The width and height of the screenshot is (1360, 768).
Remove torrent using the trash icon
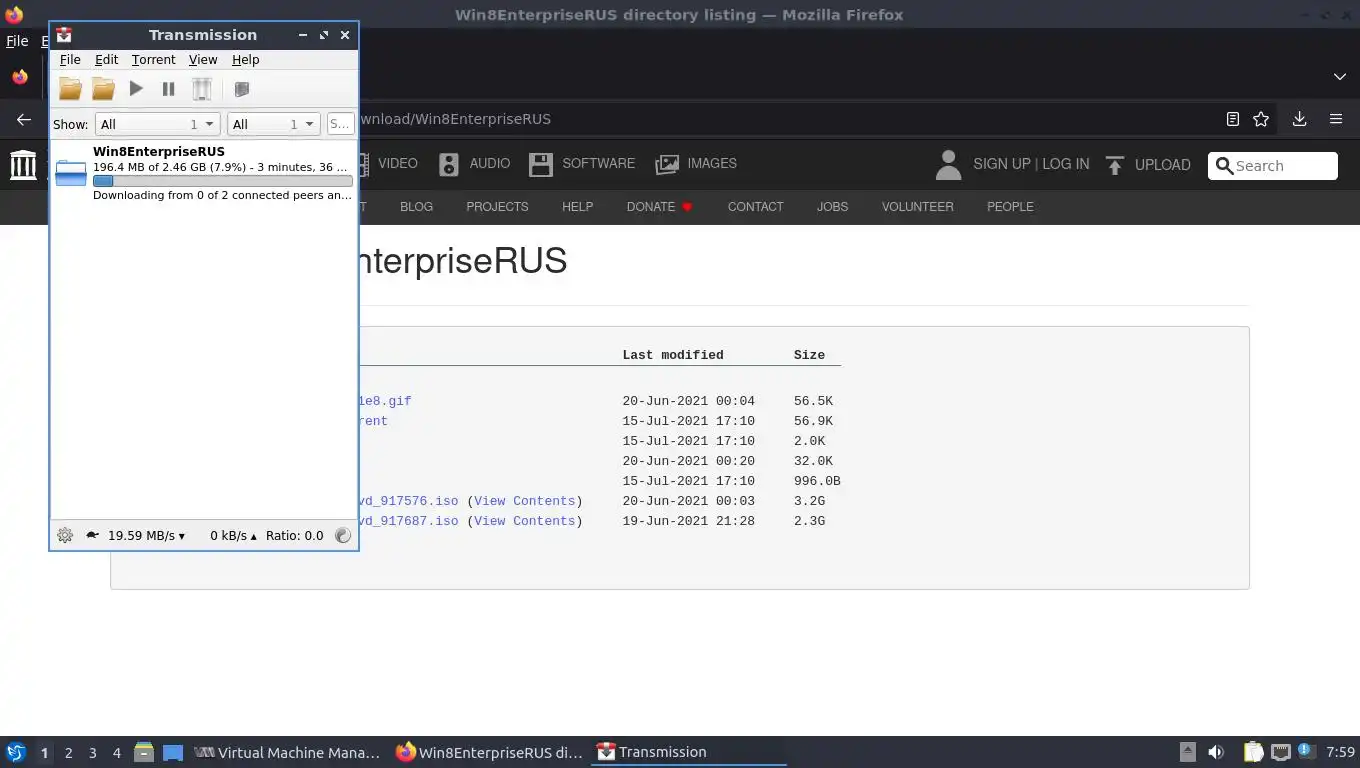(x=202, y=89)
